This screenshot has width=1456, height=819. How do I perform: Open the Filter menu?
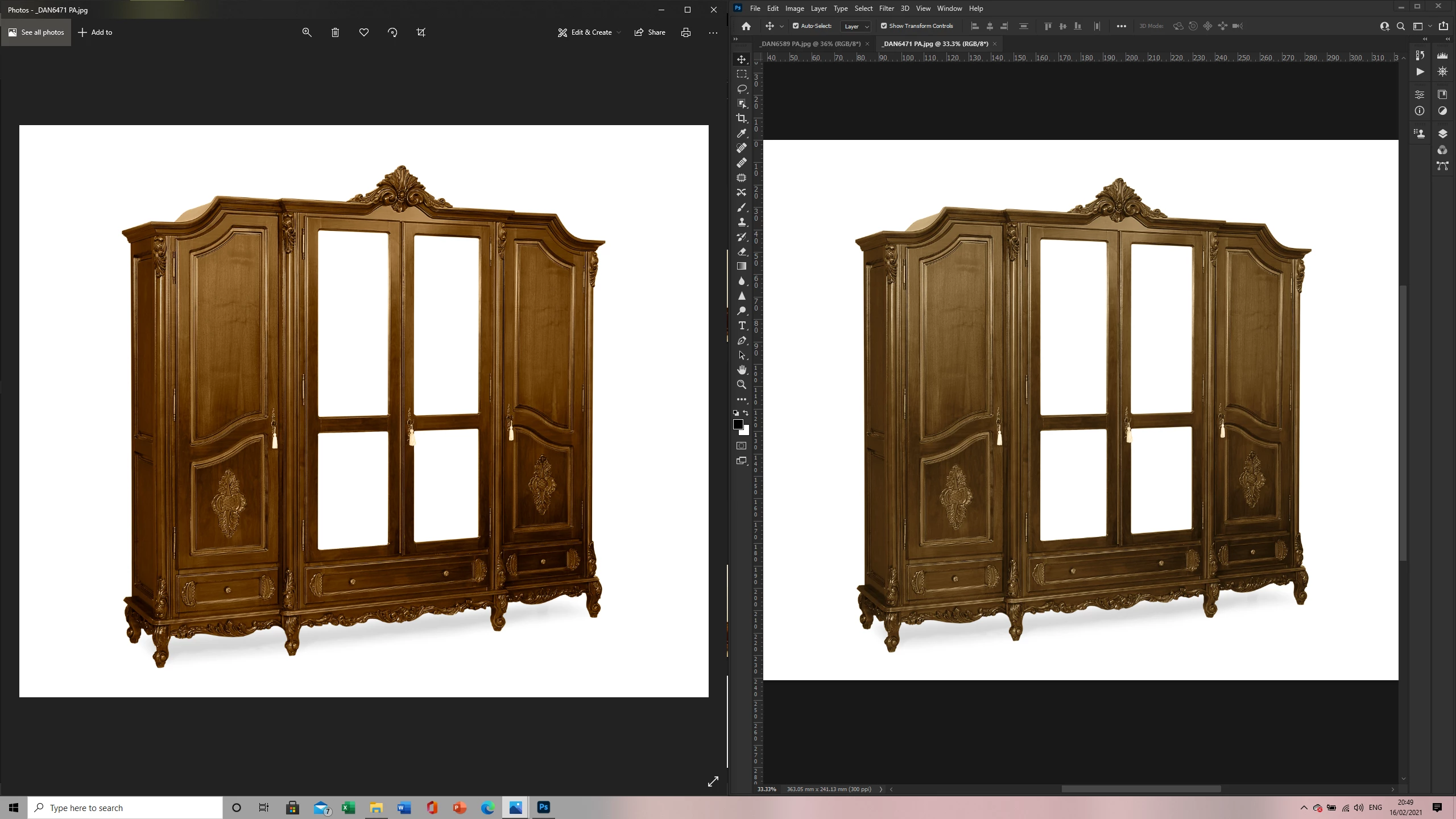tap(886, 9)
